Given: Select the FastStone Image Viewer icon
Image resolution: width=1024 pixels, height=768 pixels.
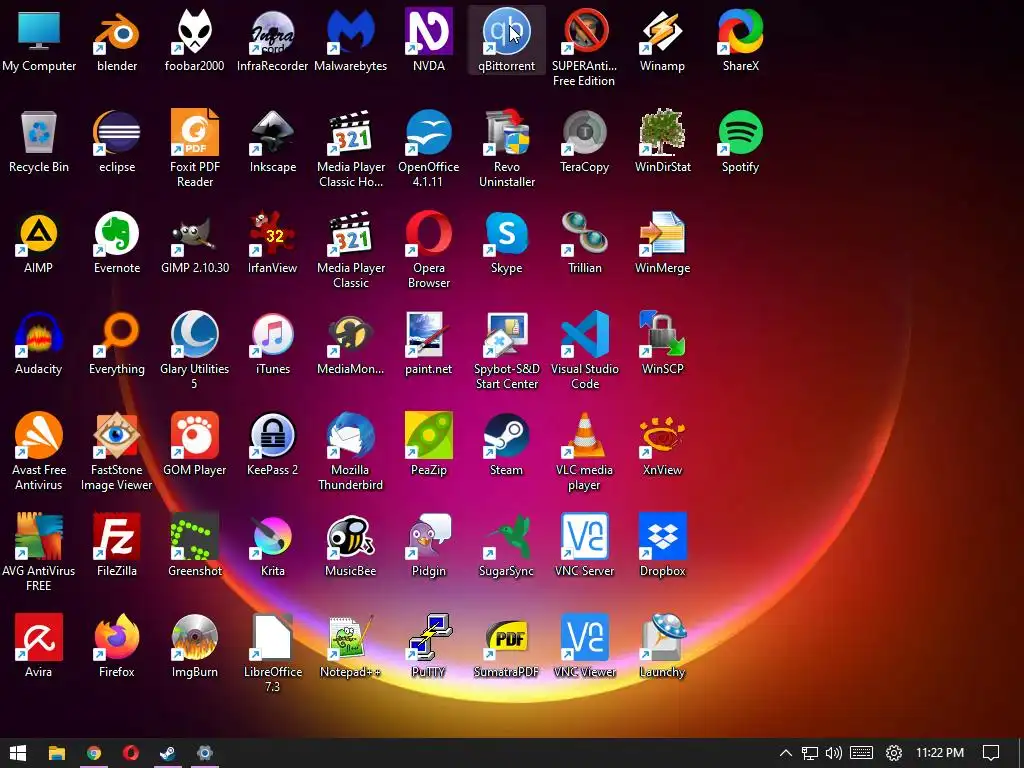Looking at the screenshot, I should click(117, 436).
